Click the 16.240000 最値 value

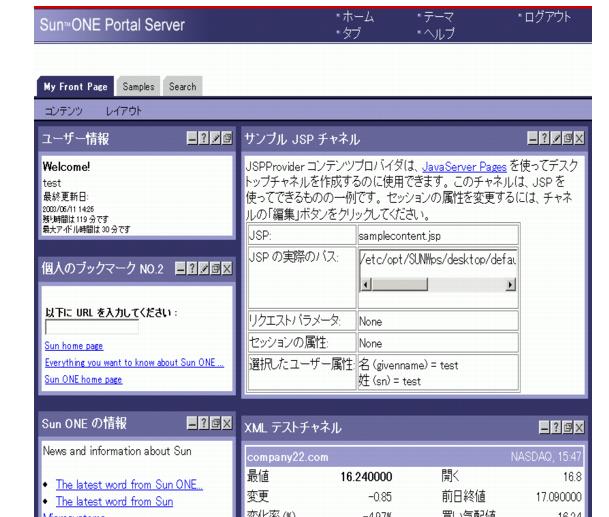coord(366,477)
